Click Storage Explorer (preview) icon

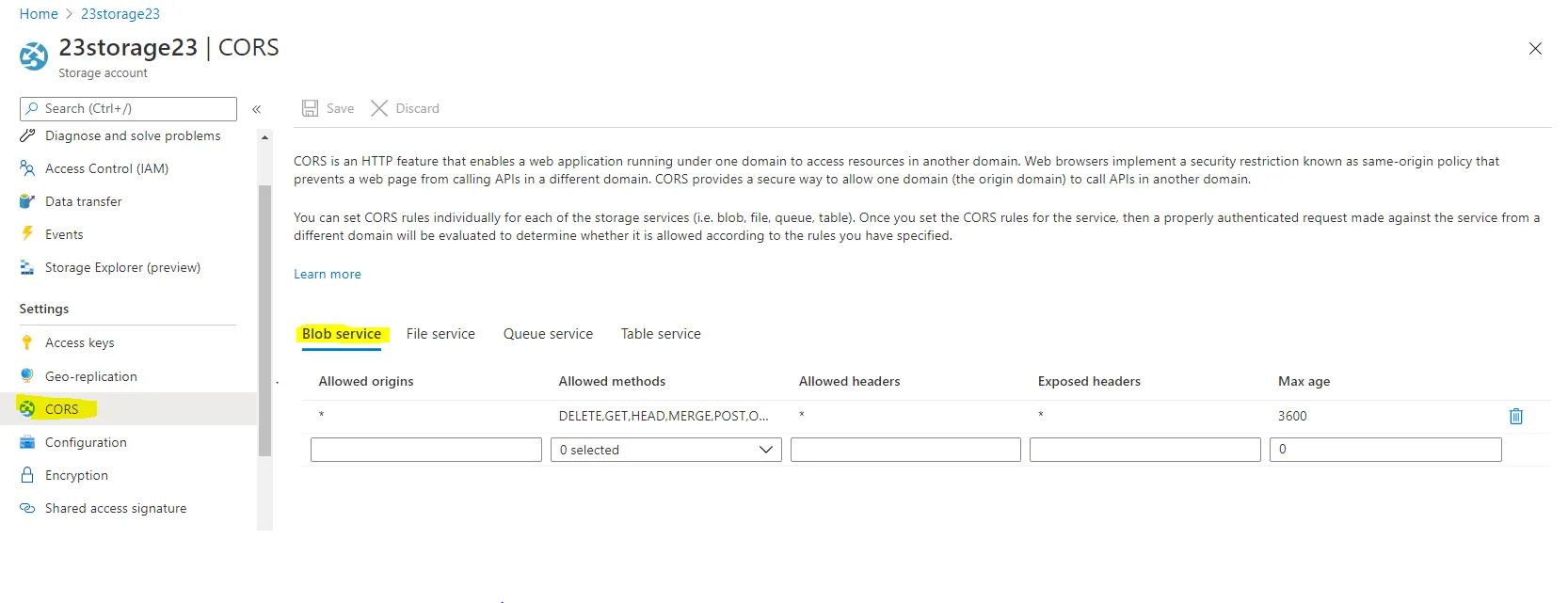click(27, 267)
